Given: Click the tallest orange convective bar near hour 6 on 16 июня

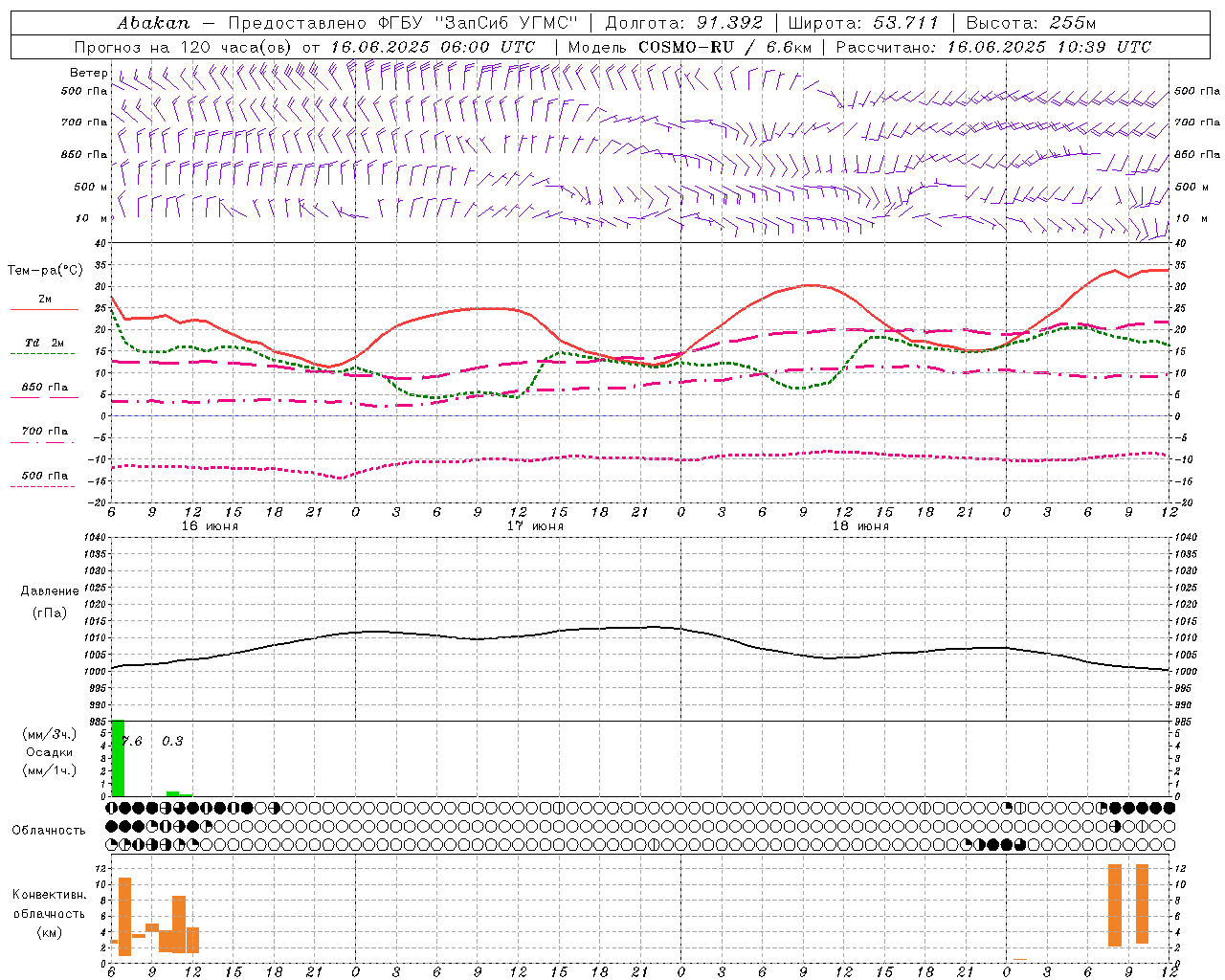Looking at the screenshot, I should (x=124, y=916).
